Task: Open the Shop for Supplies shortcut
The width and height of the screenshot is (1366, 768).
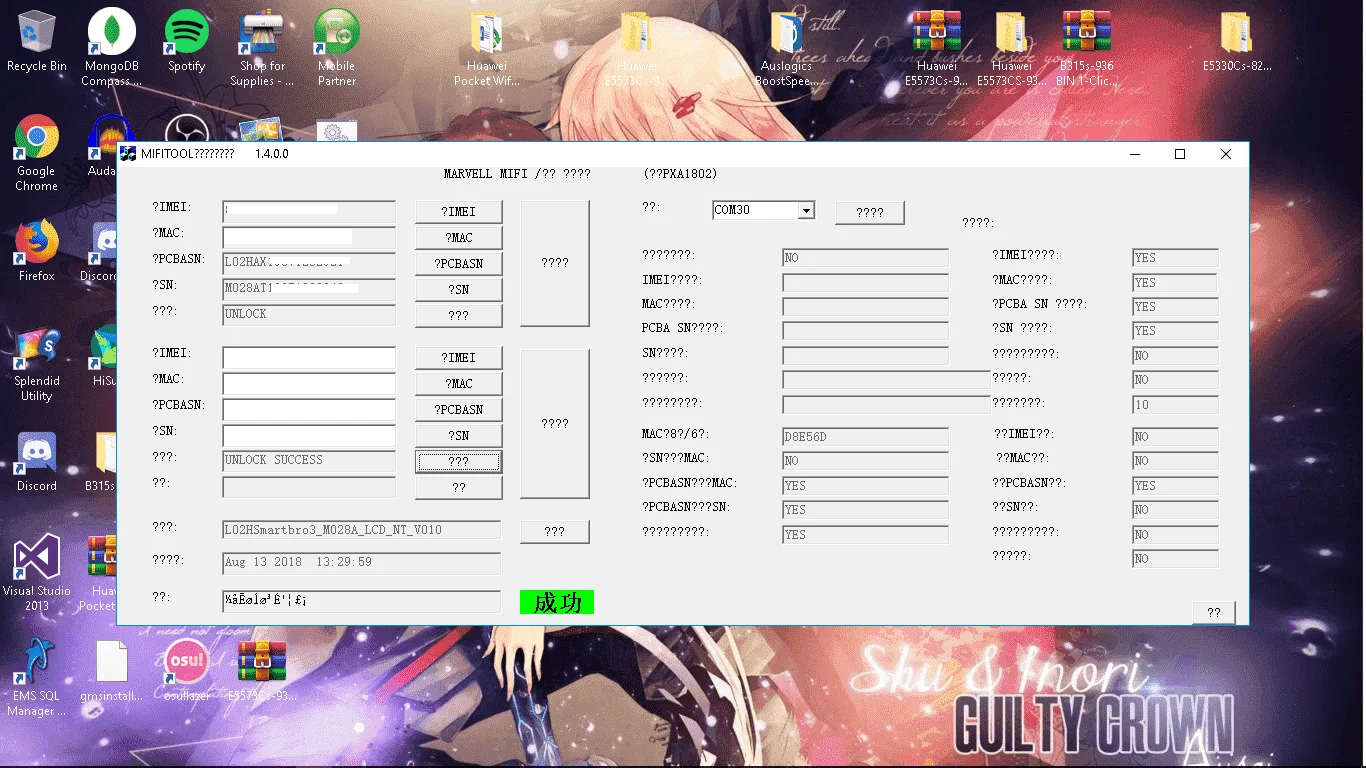Action: point(261,47)
